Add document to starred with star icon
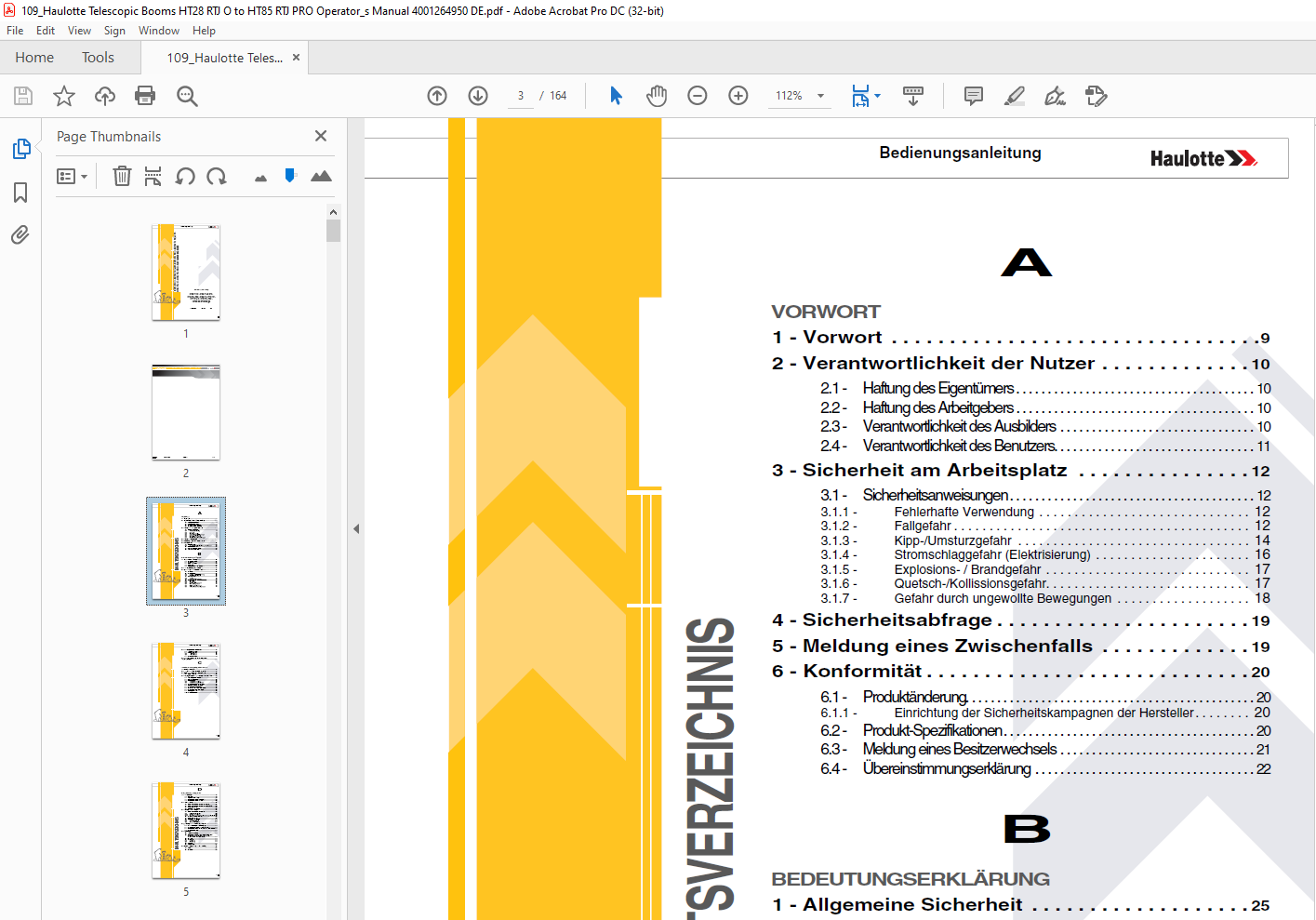This screenshot has height=920, width=1316. tap(64, 96)
